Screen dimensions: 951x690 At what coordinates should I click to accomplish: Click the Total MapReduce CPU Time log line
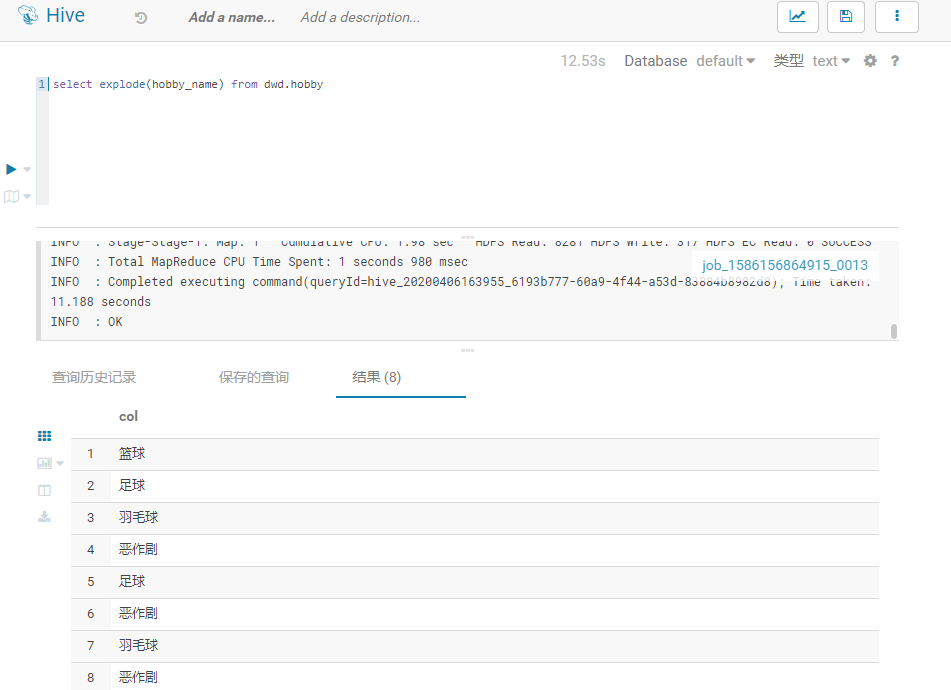click(x=259, y=262)
